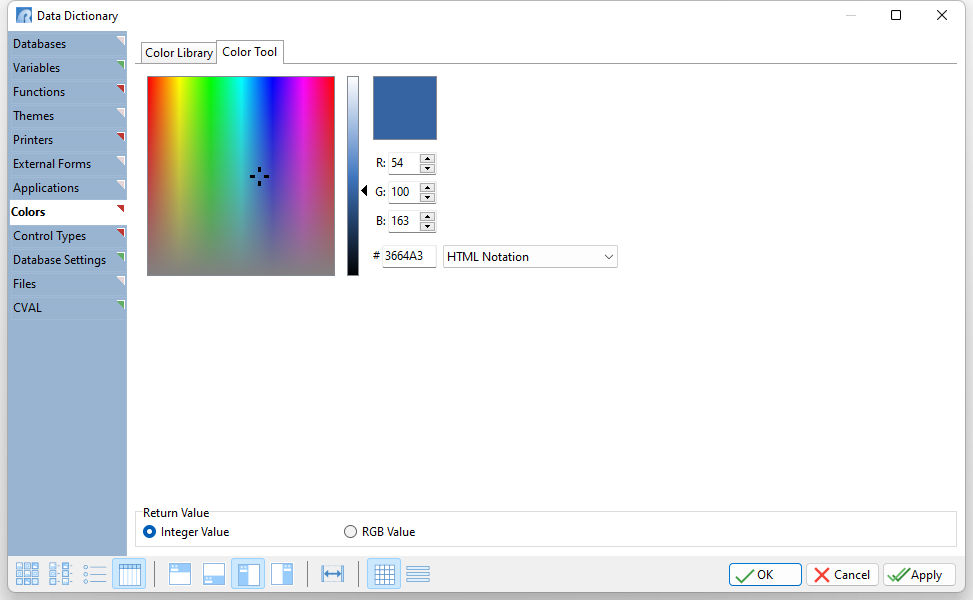The height and width of the screenshot is (600, 973).
Task: Click the Data Dictionary title bar icon
Action: click(24, 16)
